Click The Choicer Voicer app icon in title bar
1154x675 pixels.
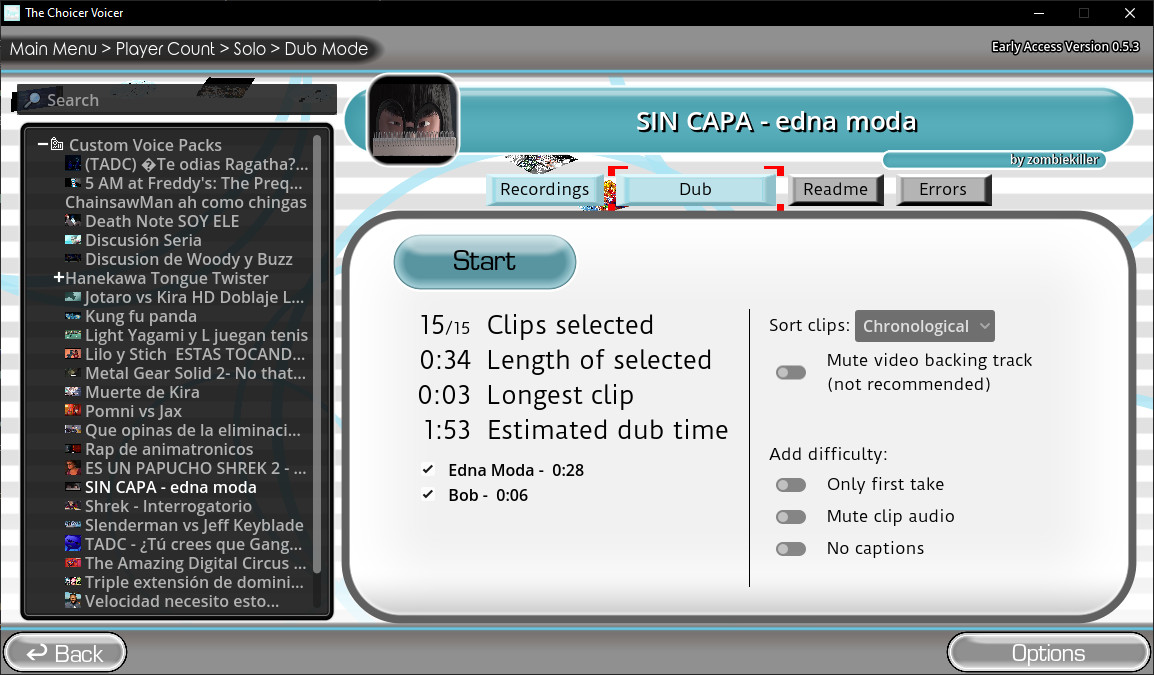point(12,13)
